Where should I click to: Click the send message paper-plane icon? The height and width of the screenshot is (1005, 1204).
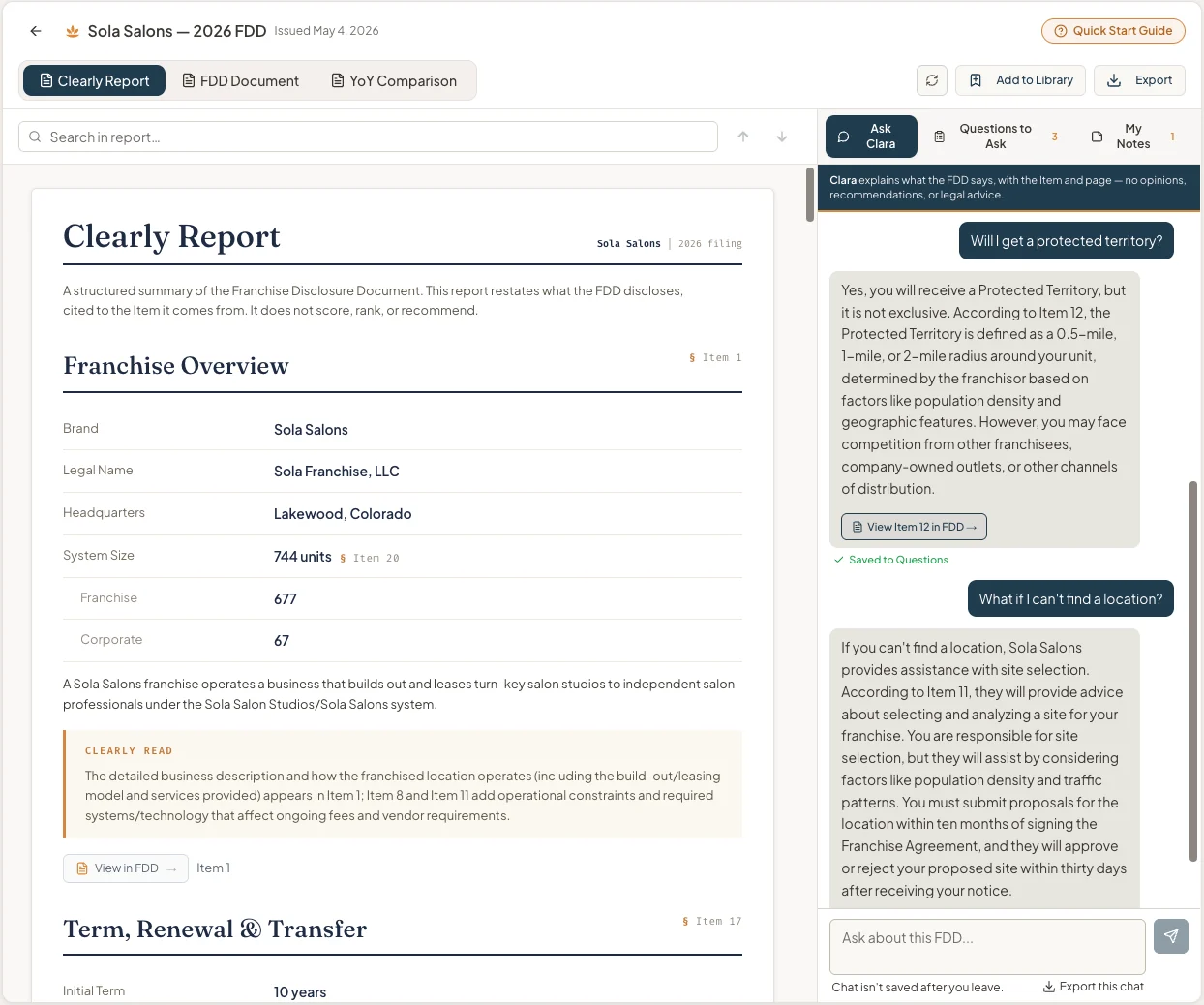click(x=1171, y=936)
